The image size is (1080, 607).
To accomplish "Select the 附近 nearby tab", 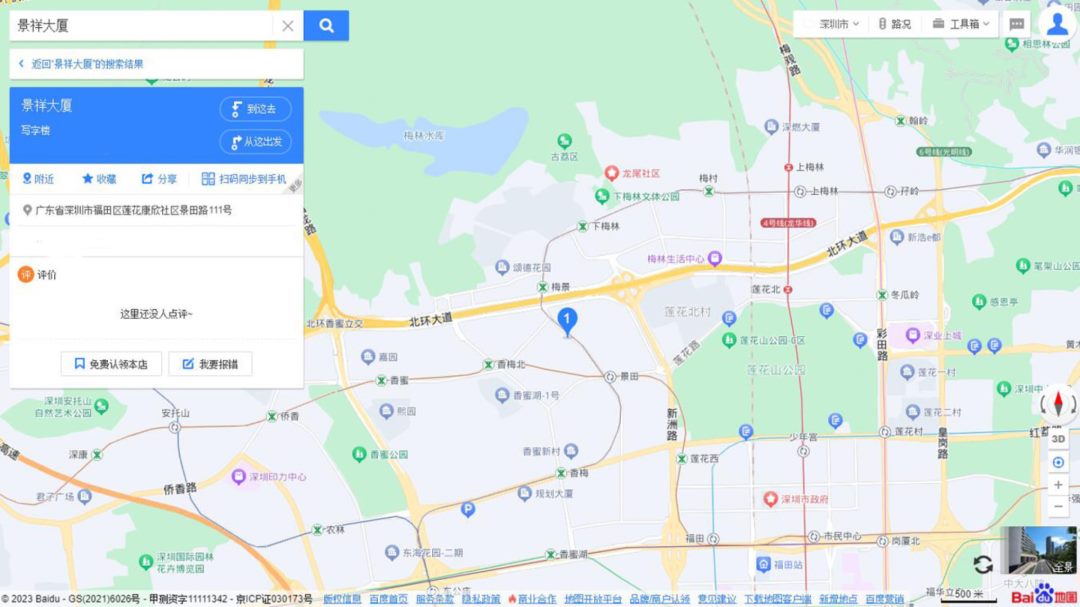I will [38, 179].
